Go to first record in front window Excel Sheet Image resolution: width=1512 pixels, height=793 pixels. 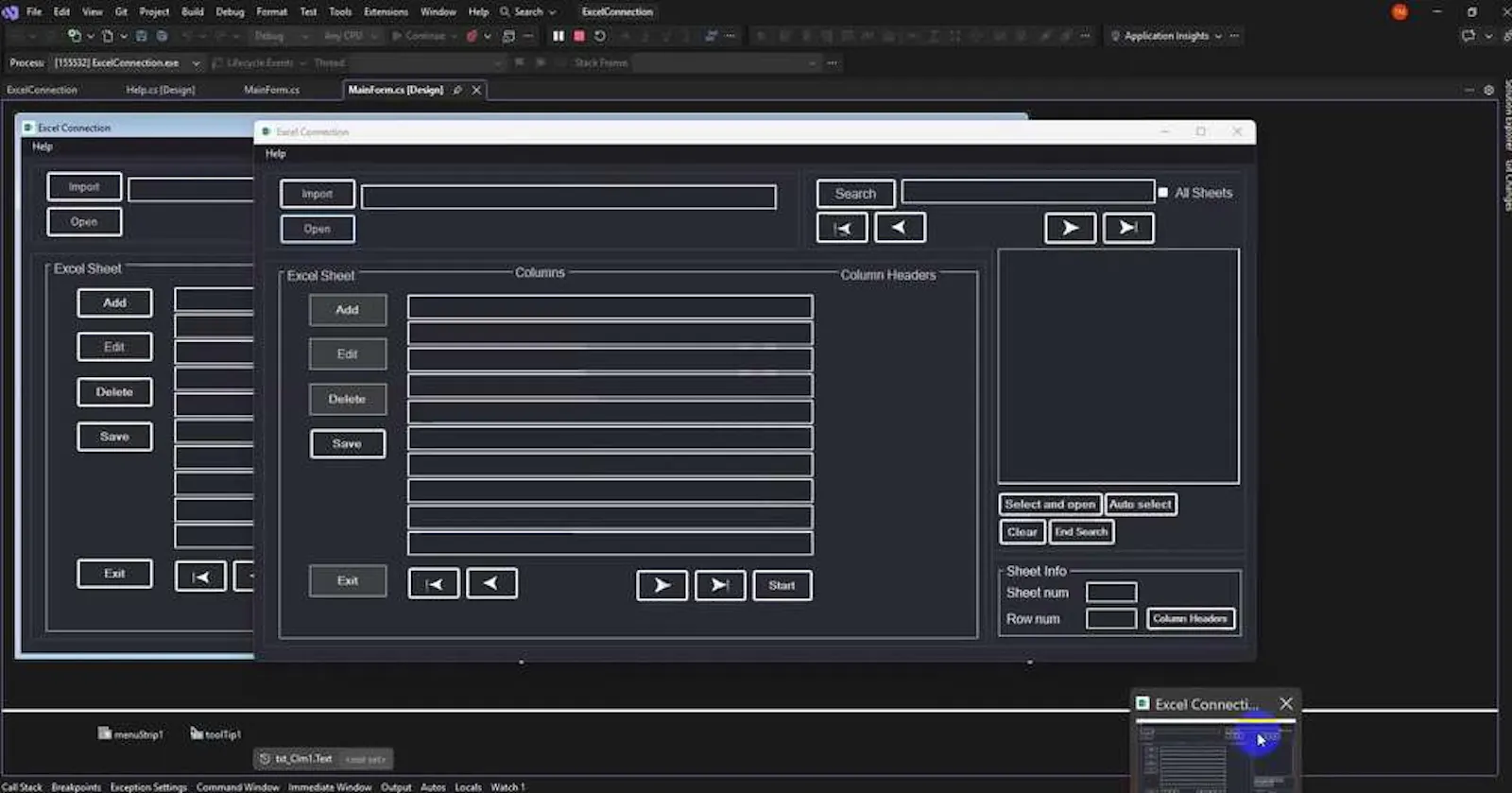pos(434,584)
